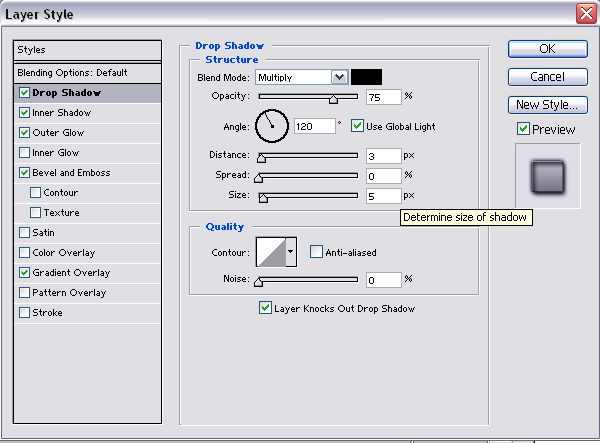Screen dimensions: 600x443
Task: Click the New Style... button
Action: click(x=546, y=105)
